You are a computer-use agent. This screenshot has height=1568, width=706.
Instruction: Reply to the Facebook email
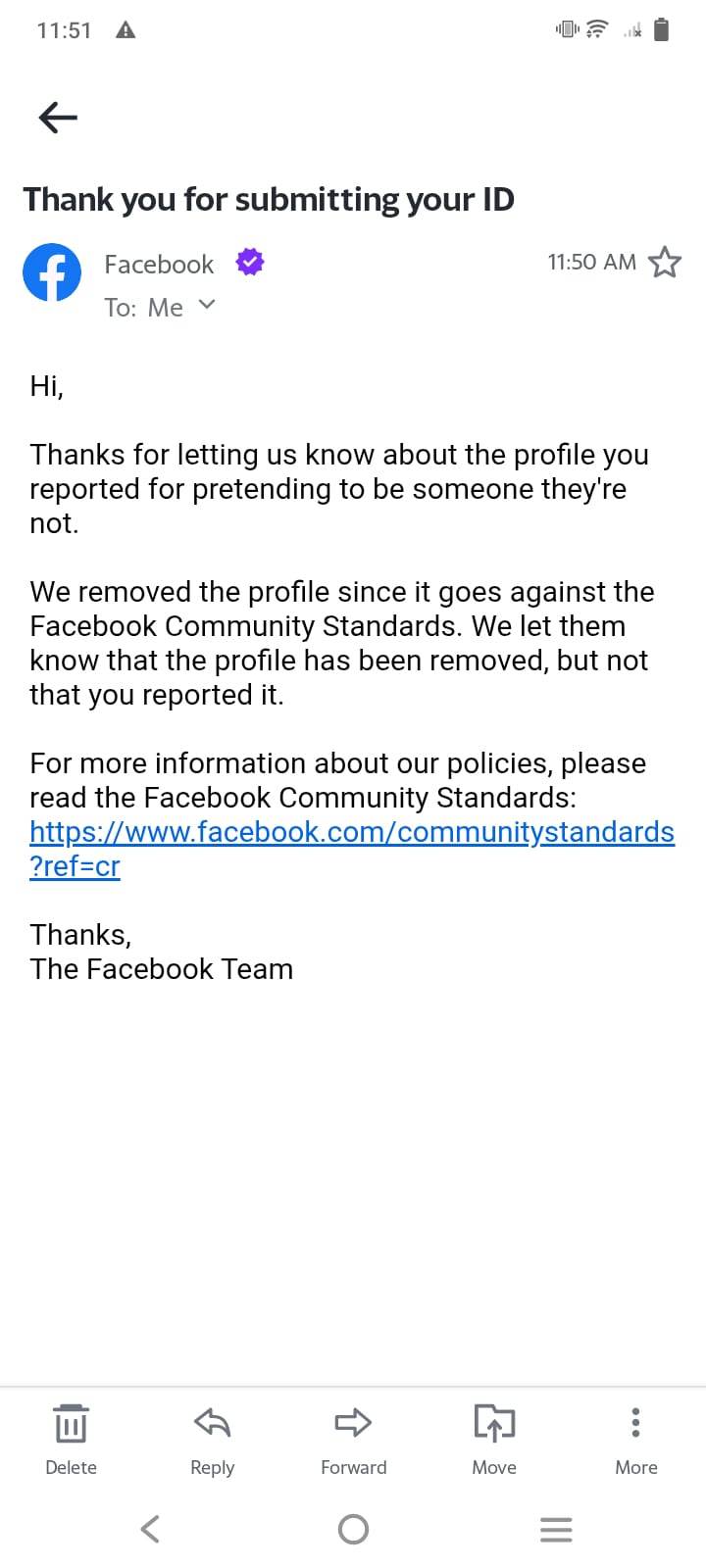pyautogui.click(x=212, y=1437)
